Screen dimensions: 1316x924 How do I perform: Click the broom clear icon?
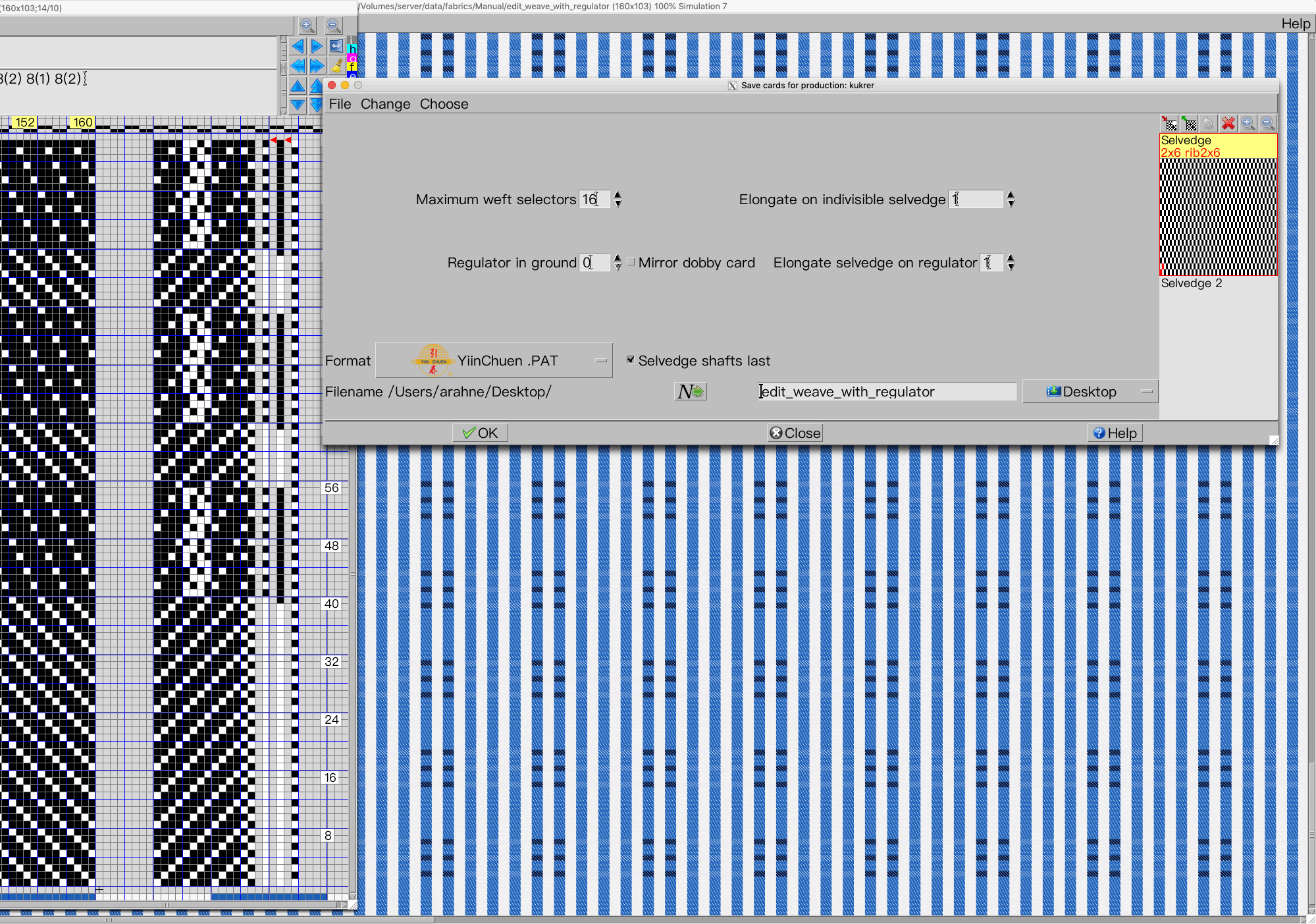point(336,66)
